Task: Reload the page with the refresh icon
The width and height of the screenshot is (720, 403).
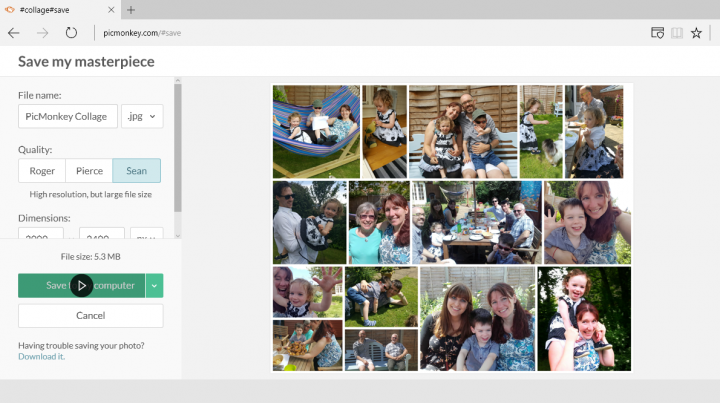Action: pos(71,33)
